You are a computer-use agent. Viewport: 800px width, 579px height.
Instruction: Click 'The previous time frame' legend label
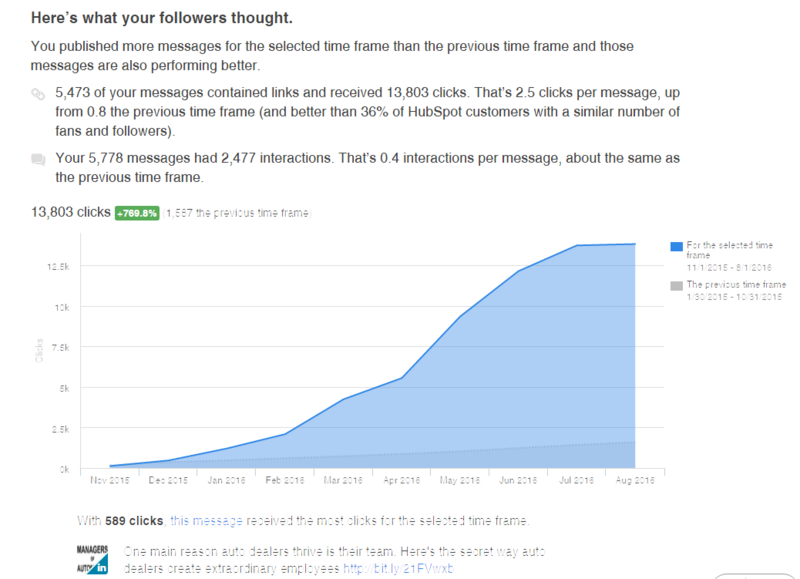[736, 285]
